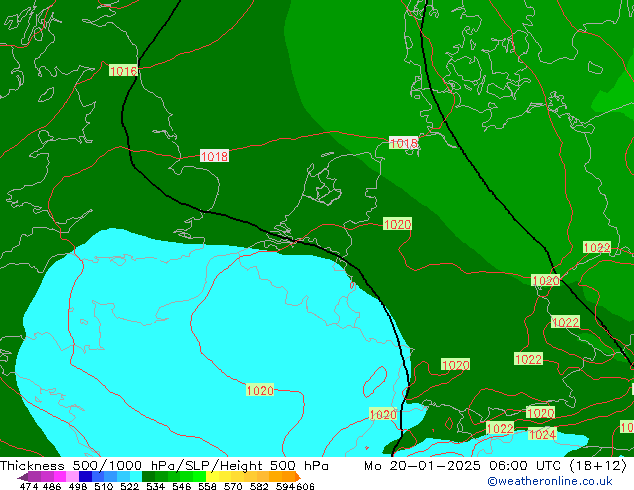Pick the darkest green legend swatch above 534
Image resolution: width=634 pixels, height=490 pixels.
point(148,476)
